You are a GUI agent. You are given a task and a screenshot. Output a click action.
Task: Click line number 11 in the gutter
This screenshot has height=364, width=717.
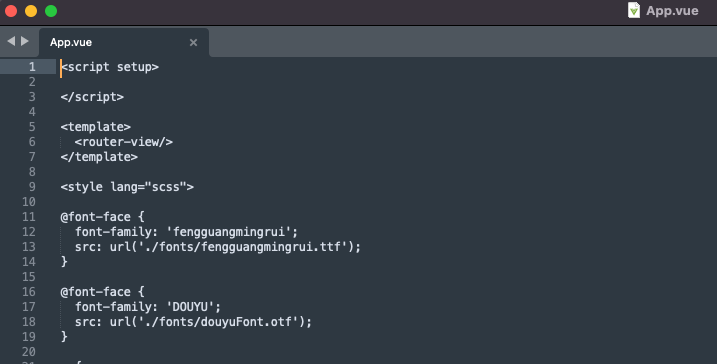[x=29, y=217]
